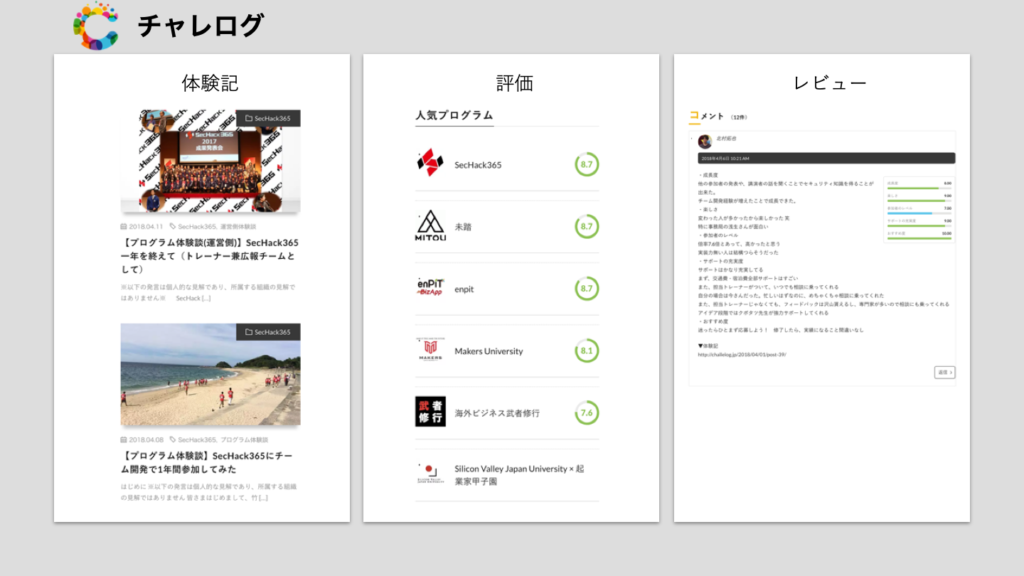Click the 未踏 MITOU triangle logo
Viewport: 1024px width, 576px height.
[x=430, y=226]
